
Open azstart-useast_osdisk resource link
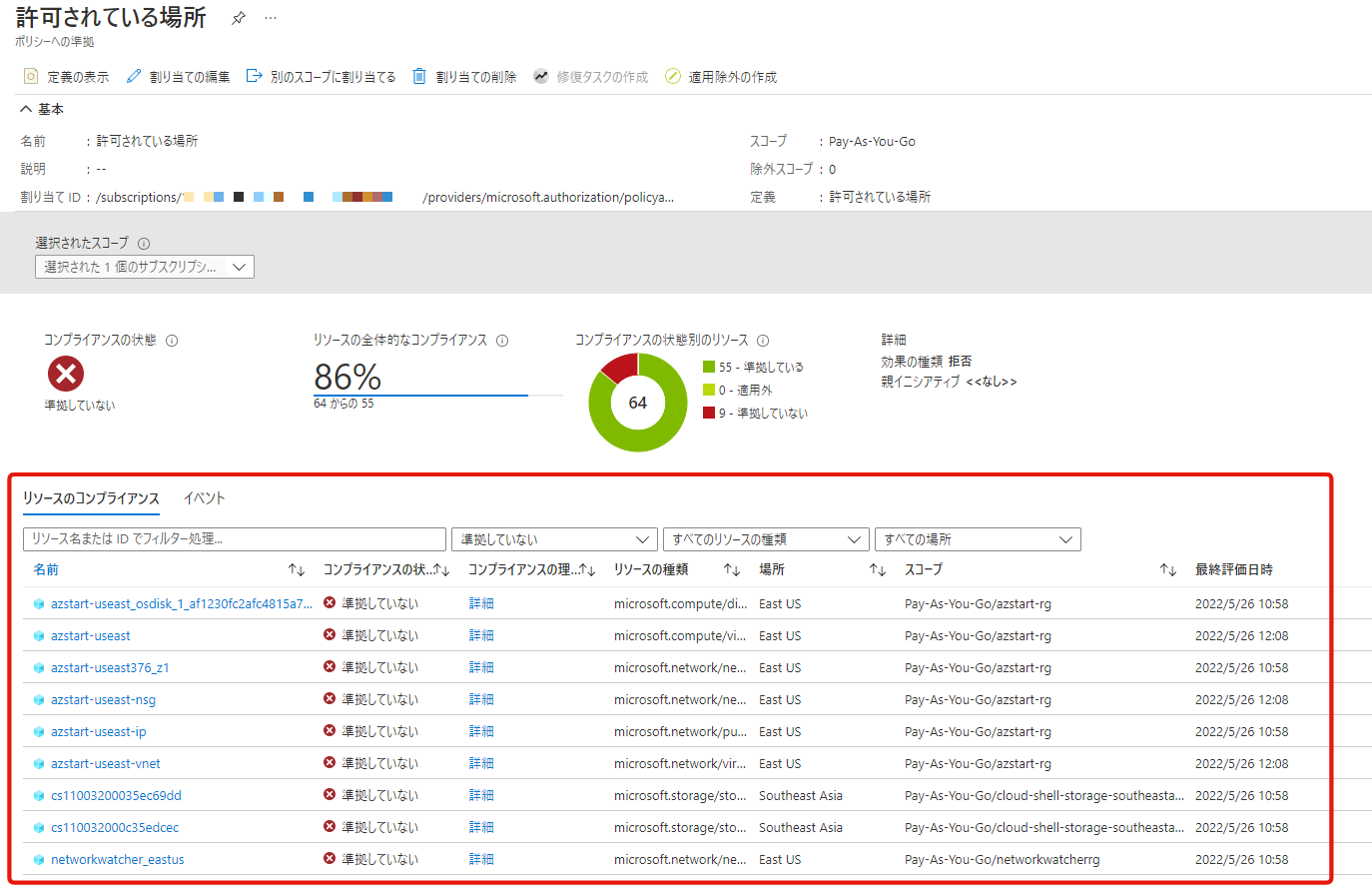pos(182,604)
